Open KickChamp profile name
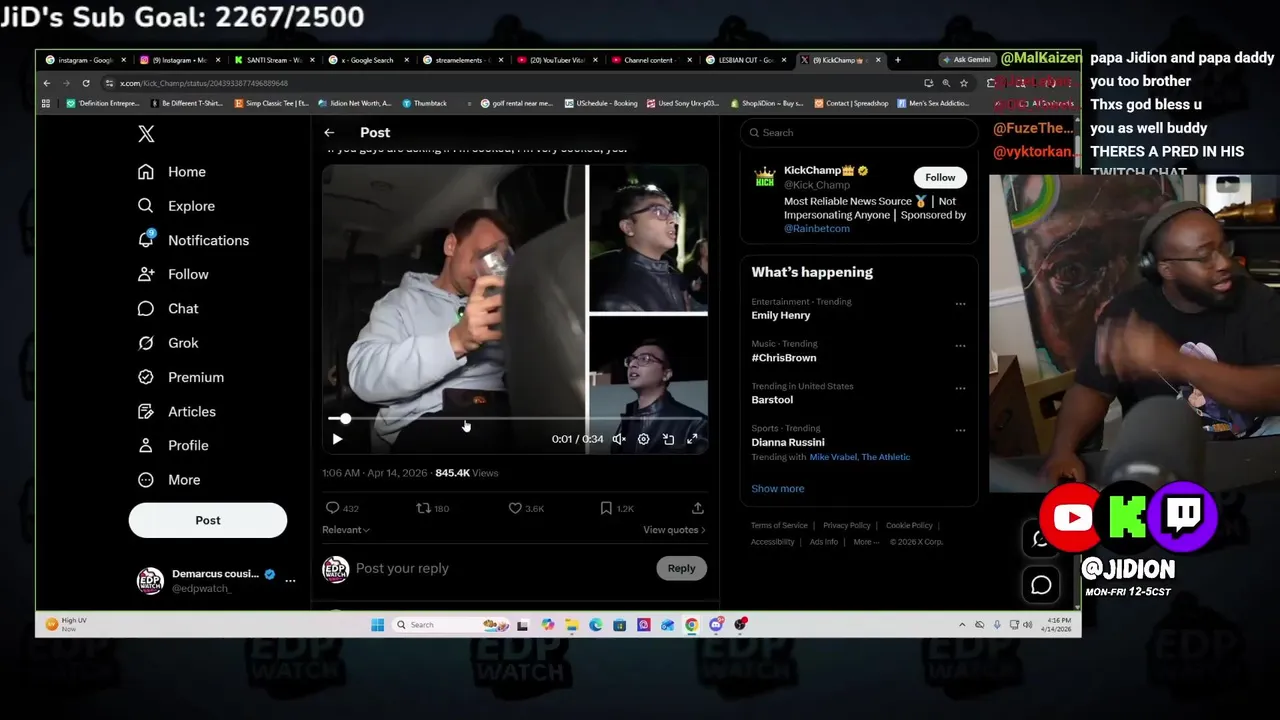This screenshot has width=1280, height=720. (x=819, y=171)
